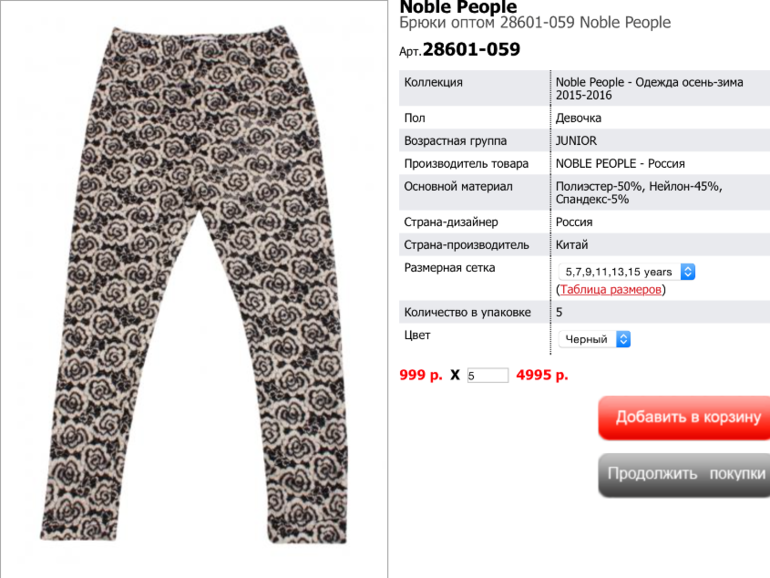Click Продолжить покупки button

(684, 474)
